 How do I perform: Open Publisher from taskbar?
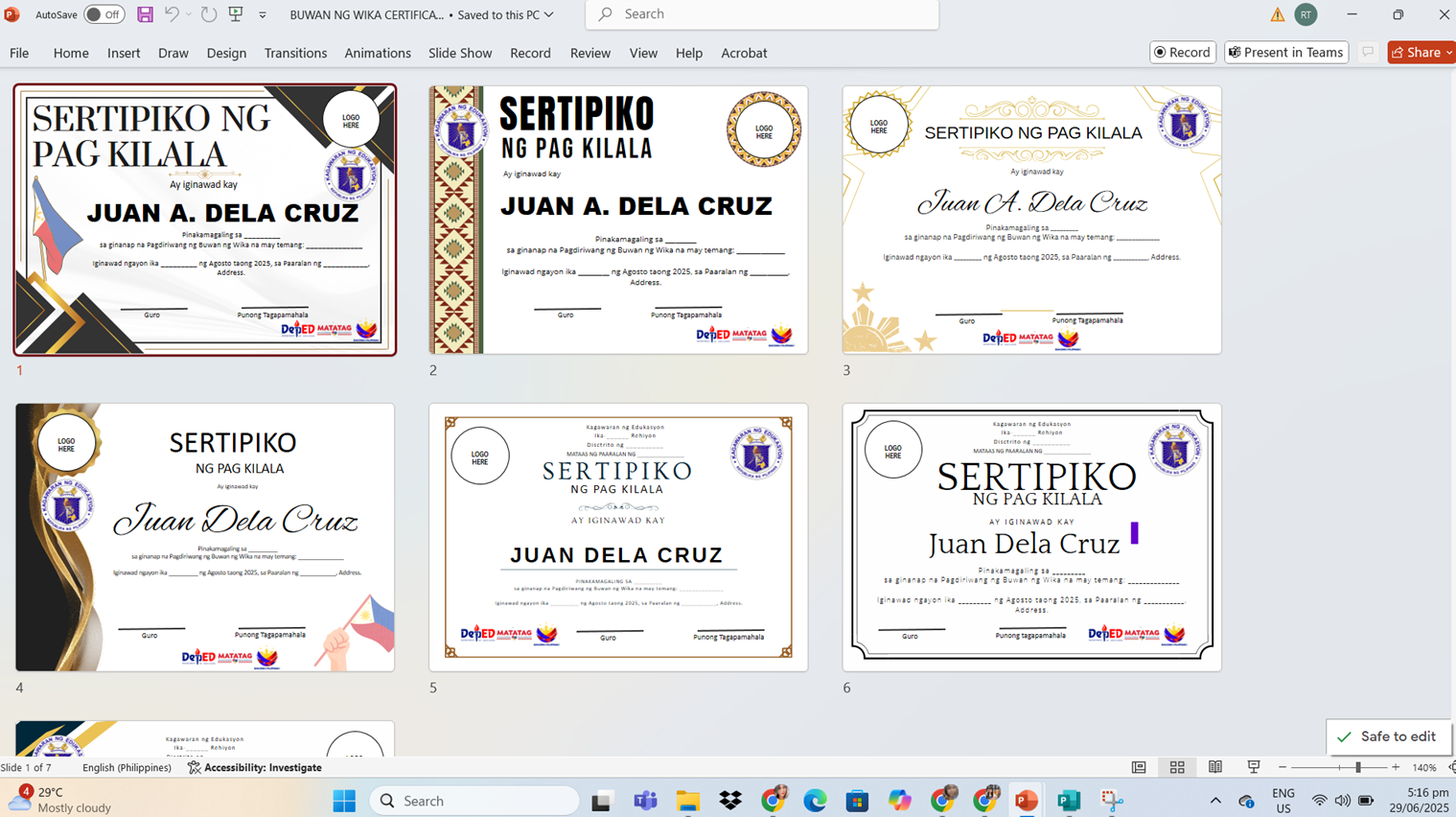(1069, 801)
